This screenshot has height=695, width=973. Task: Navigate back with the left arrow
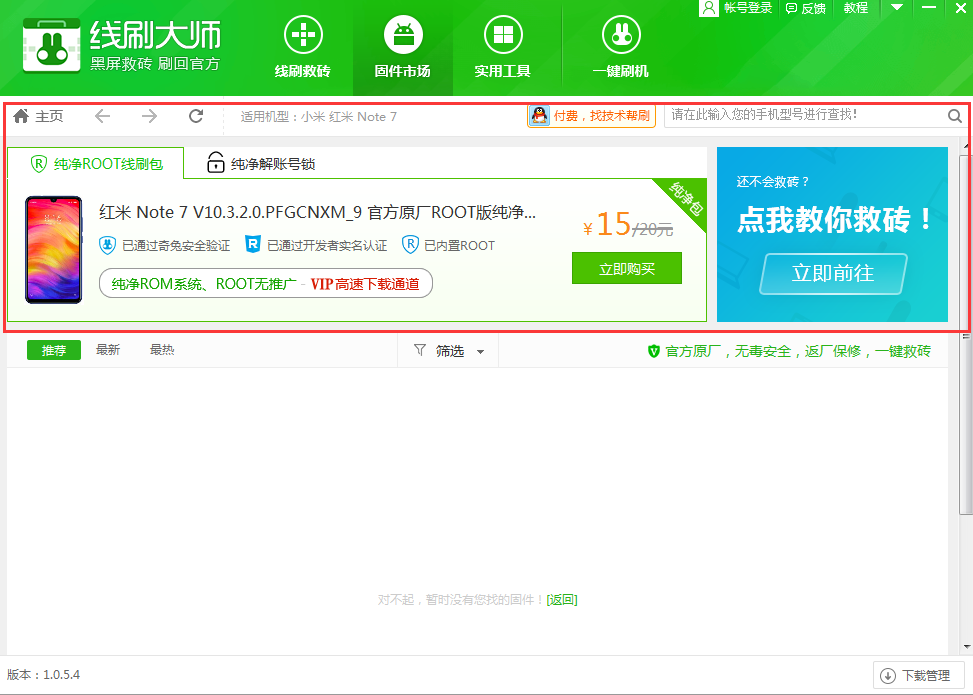coord(102,116)
